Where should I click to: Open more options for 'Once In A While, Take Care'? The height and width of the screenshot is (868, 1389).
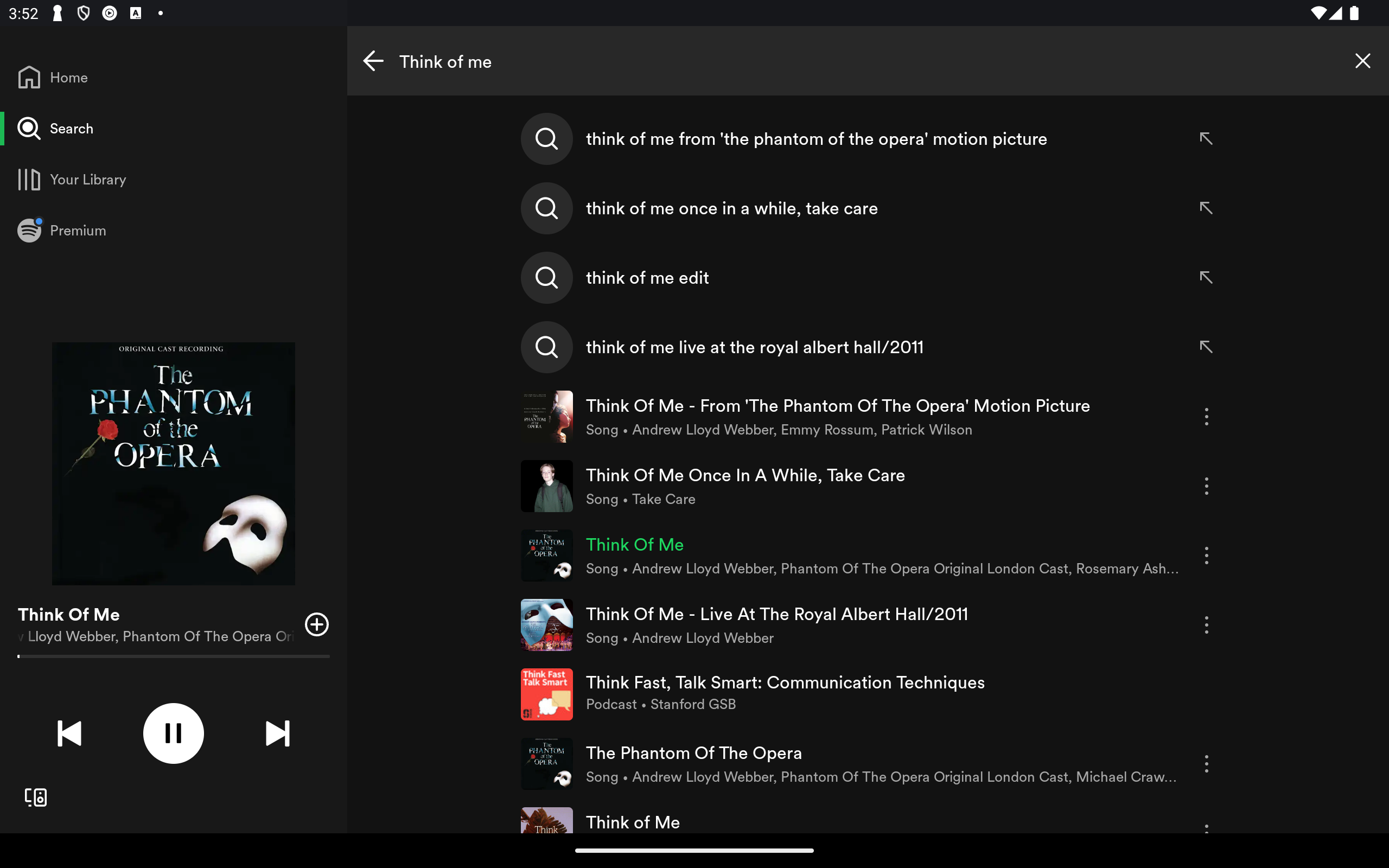[1206, 486]
